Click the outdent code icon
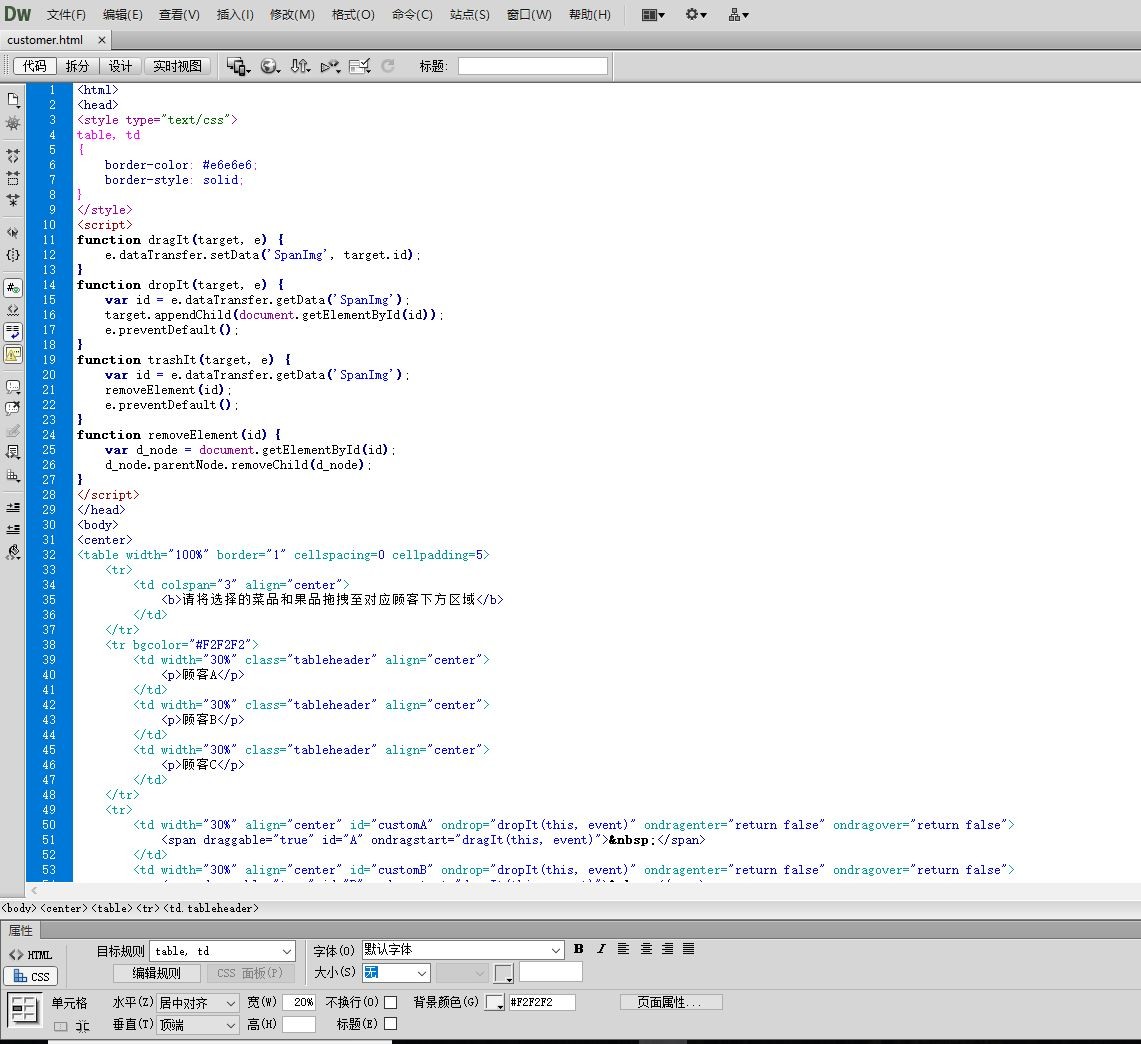 (13, 529)
